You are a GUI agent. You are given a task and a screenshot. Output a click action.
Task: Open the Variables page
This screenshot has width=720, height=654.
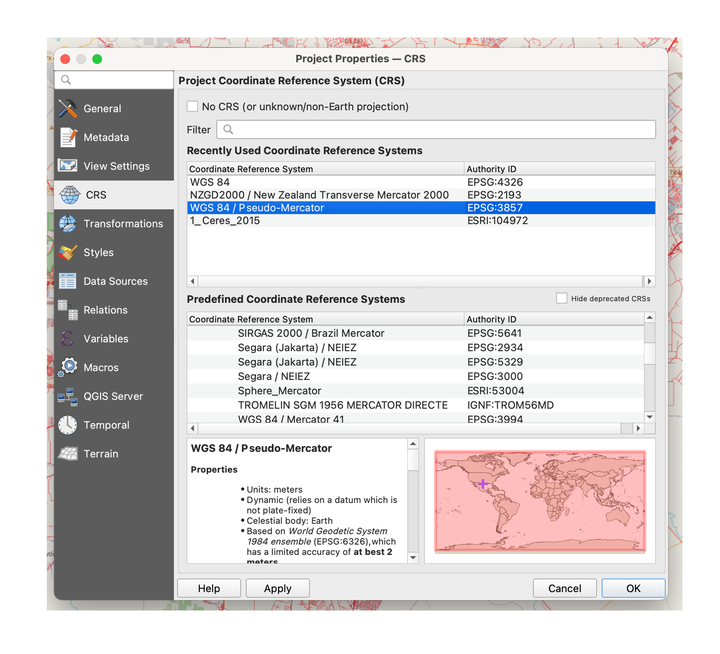click(x=114, y=338)
